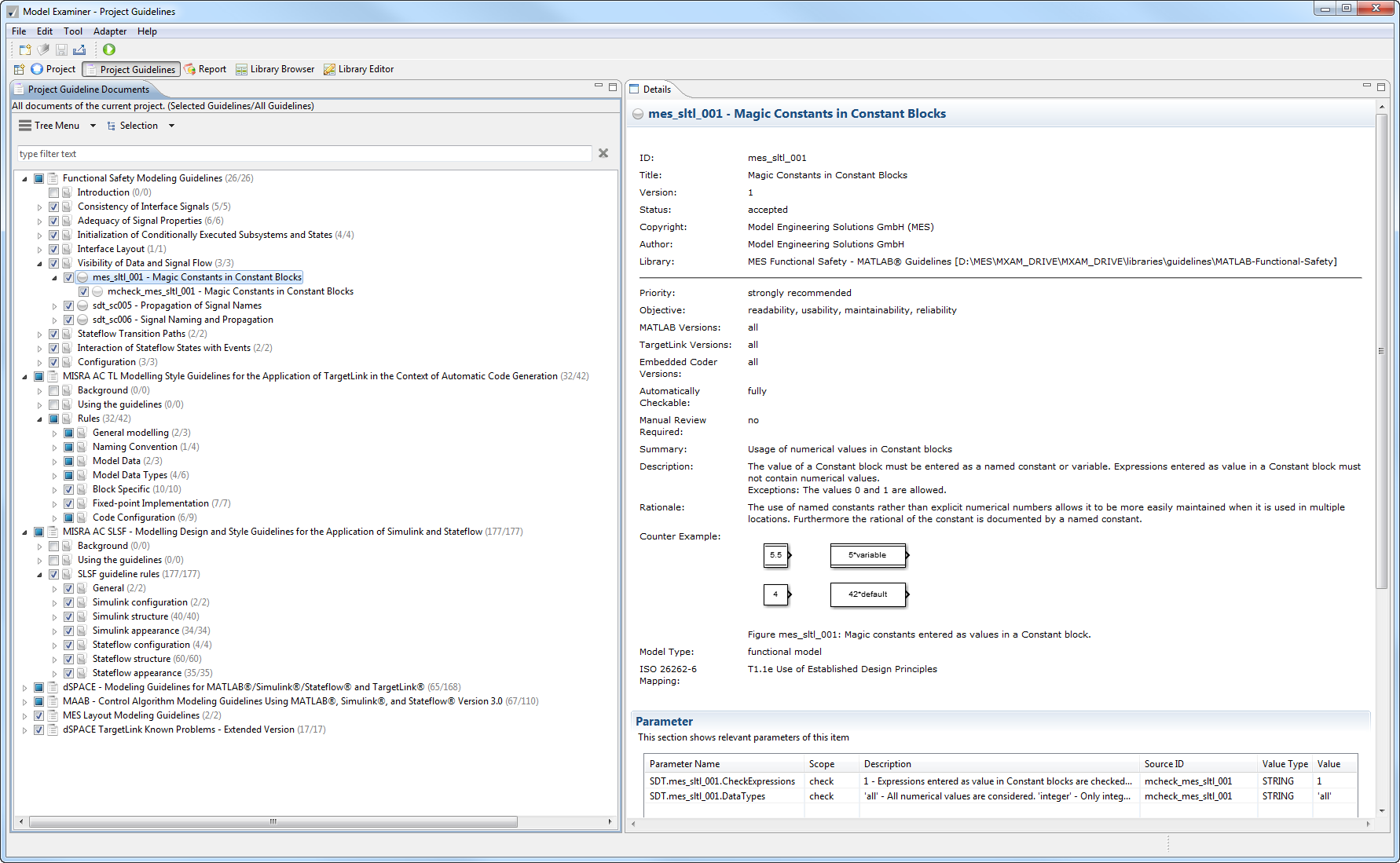The width and height of the screenshot is (1400, 863).
Task: Collapse the Functional Safety Modeling Guidelines tree
Action: click(24, 178)
